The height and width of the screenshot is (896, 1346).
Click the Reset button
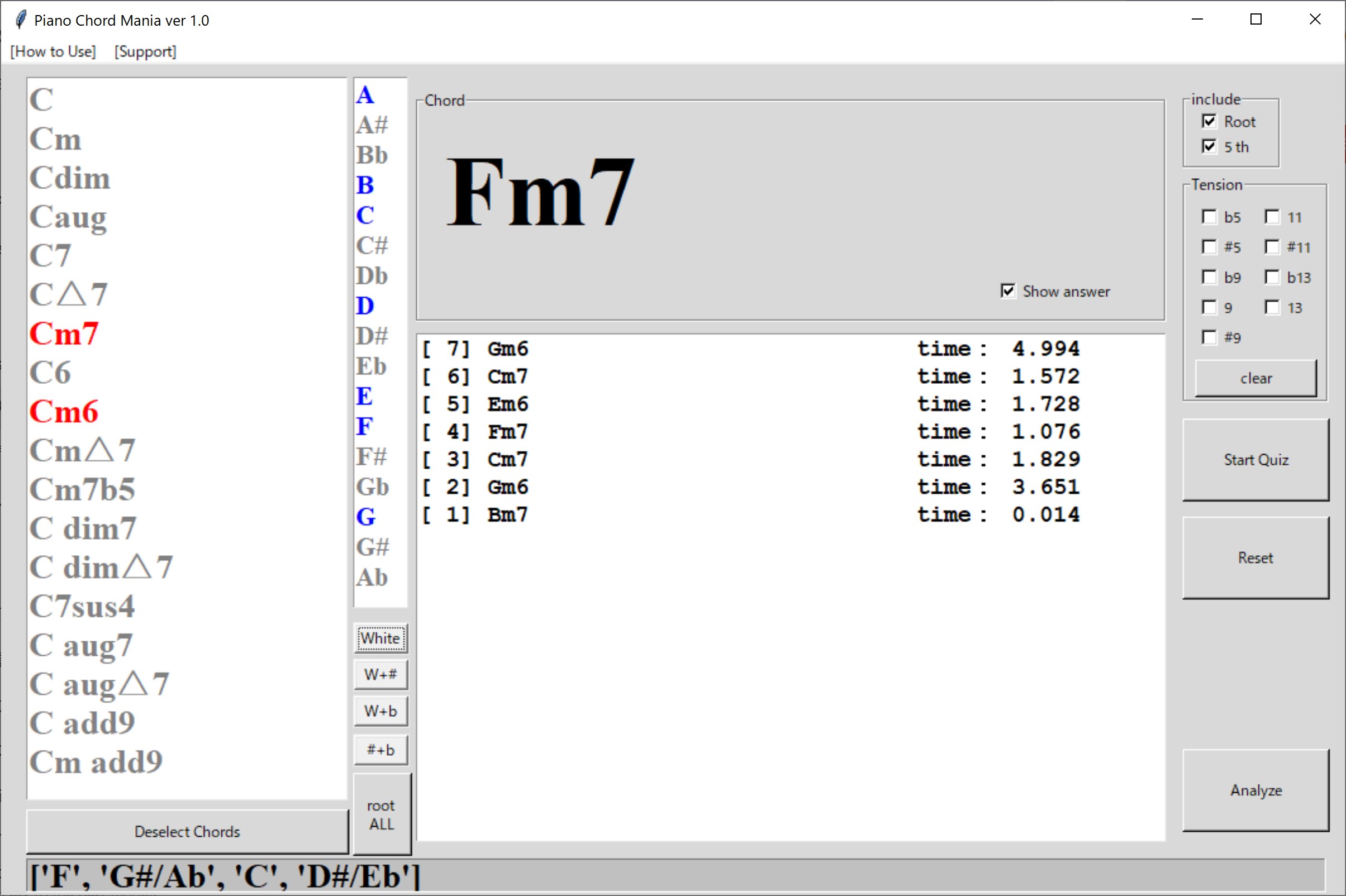[x=1255, y=557]
